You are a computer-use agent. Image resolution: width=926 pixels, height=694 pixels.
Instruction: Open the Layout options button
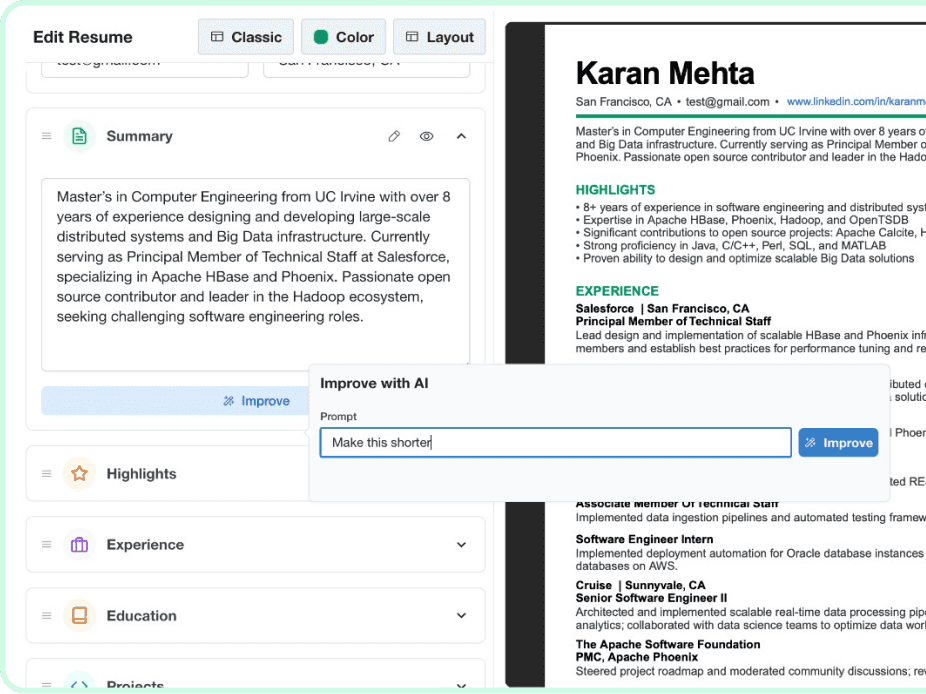coord(439,37)
